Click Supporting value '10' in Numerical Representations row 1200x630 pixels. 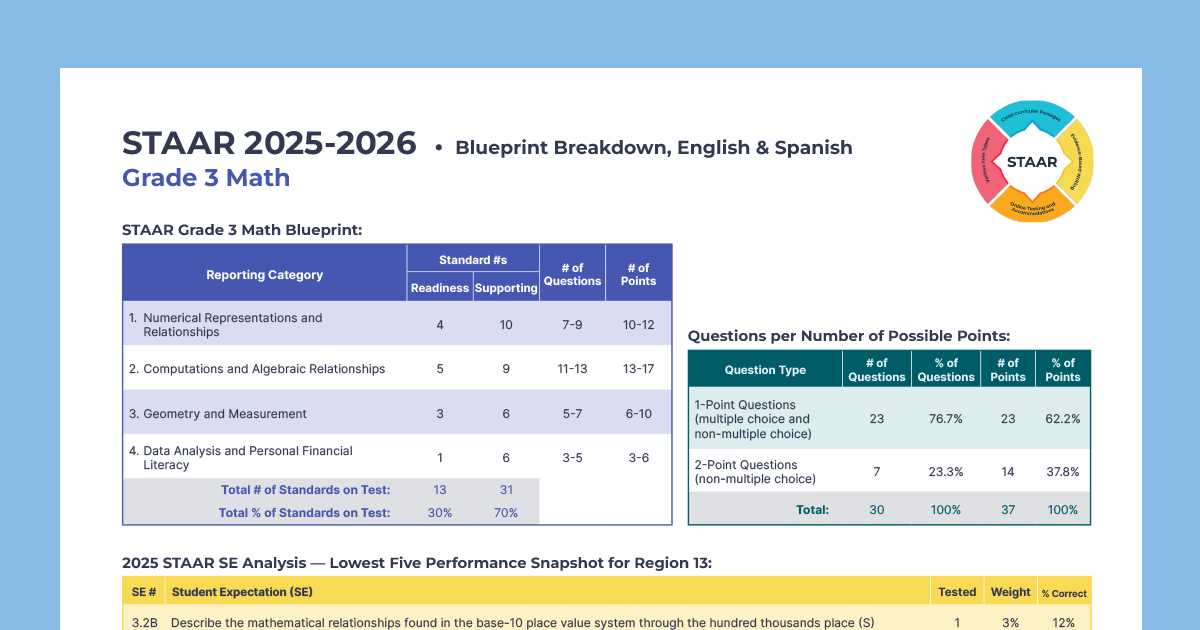[x=506, y=325]
